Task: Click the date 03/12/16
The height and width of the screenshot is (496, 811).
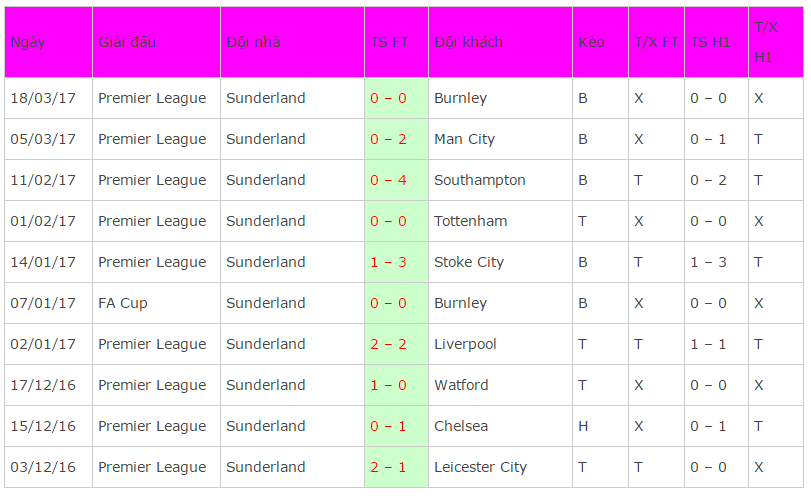Action: point(43,467)
